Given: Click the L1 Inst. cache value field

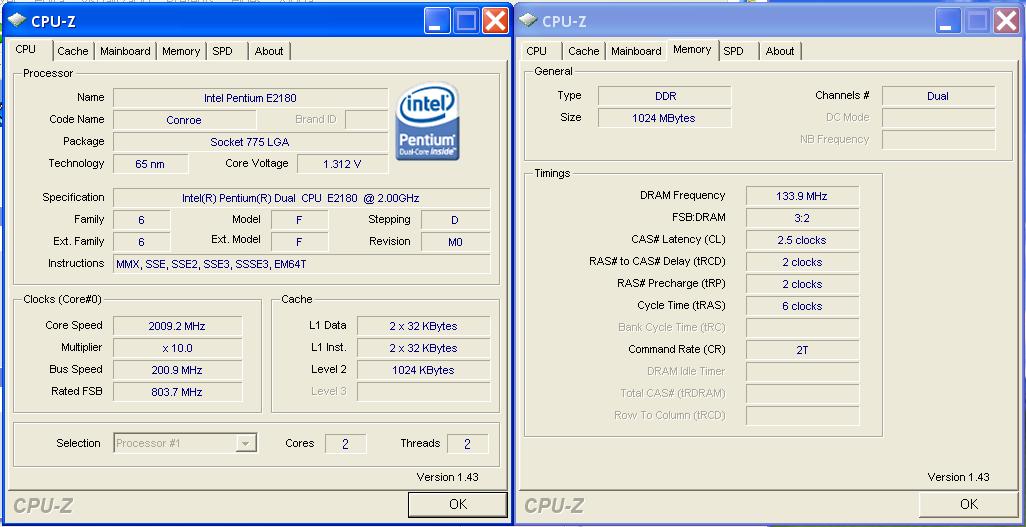Looking at the screenshot, I should (x=423, y=348).
